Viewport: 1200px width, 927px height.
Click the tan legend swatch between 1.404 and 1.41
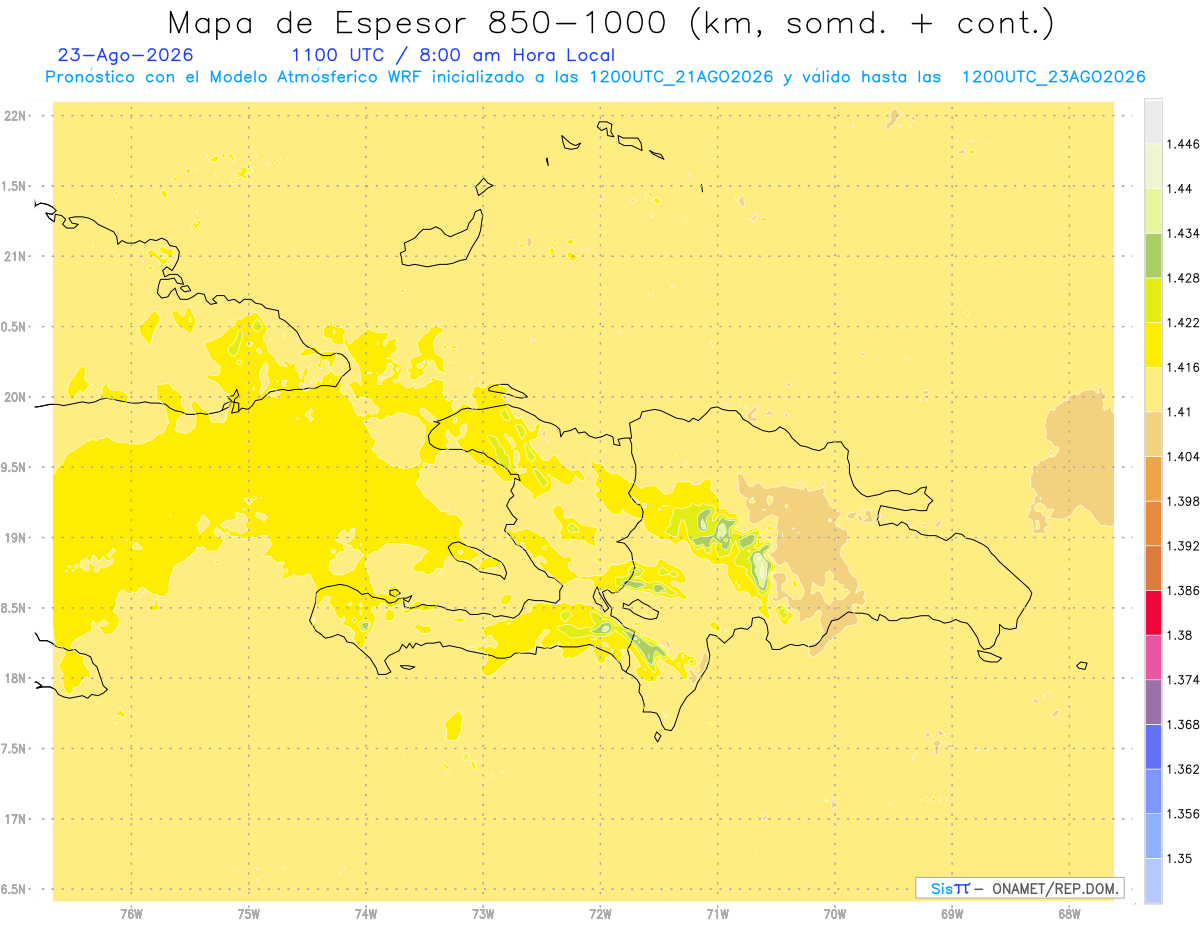point(1153,434)
